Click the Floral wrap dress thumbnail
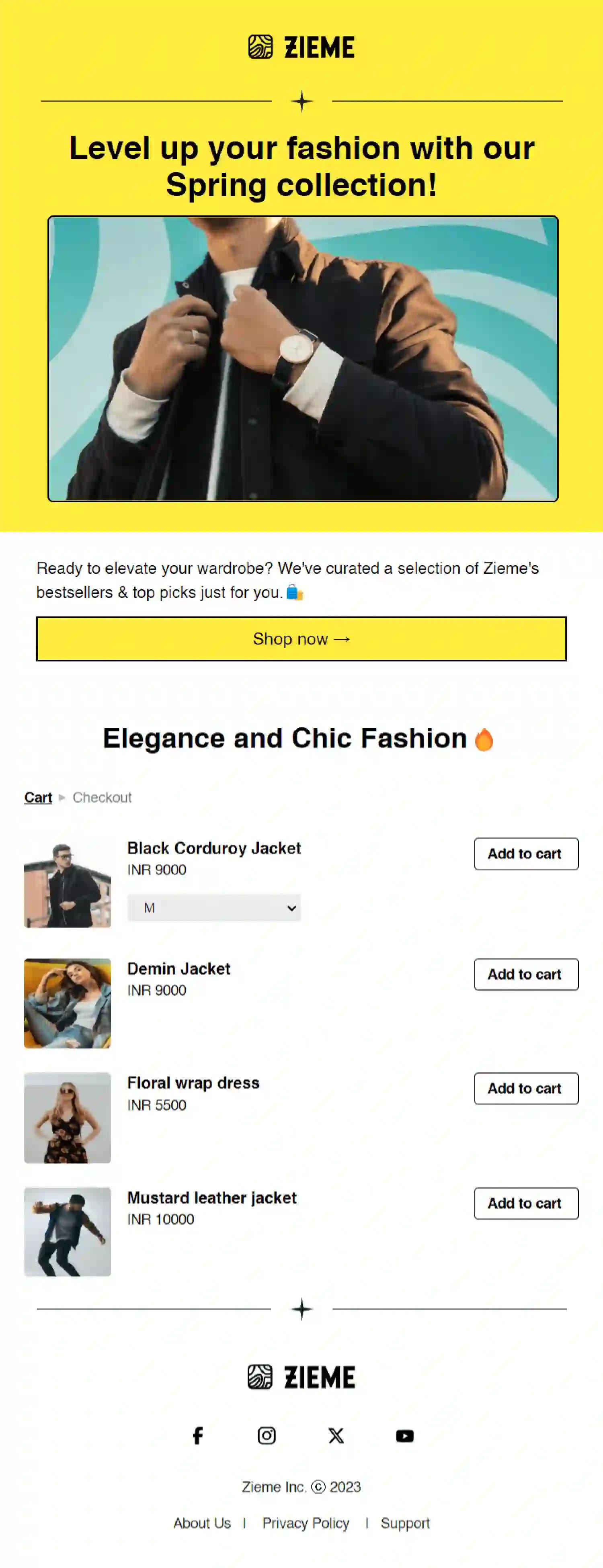This screenshot has height=1568, width=603. coord(68,1118)
